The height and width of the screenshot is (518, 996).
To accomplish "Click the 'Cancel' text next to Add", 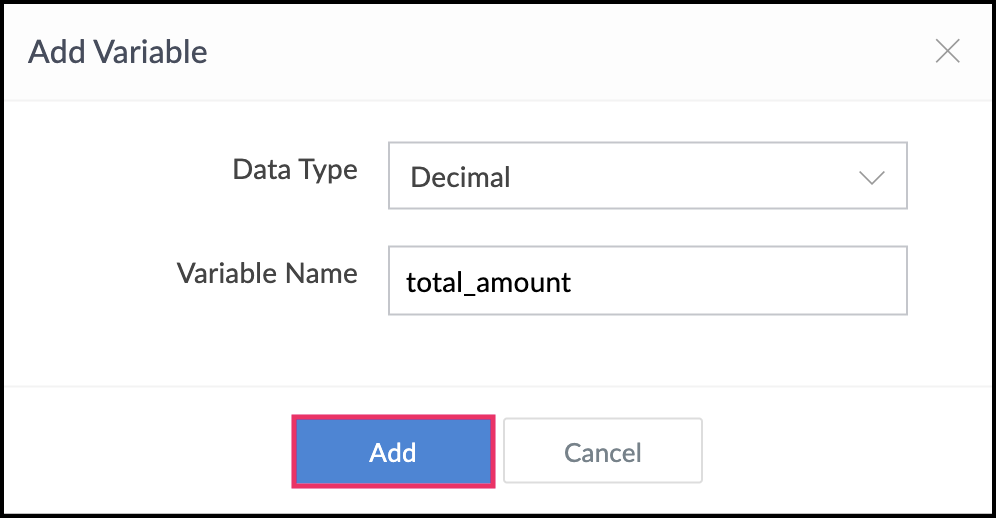I will 603,453.
